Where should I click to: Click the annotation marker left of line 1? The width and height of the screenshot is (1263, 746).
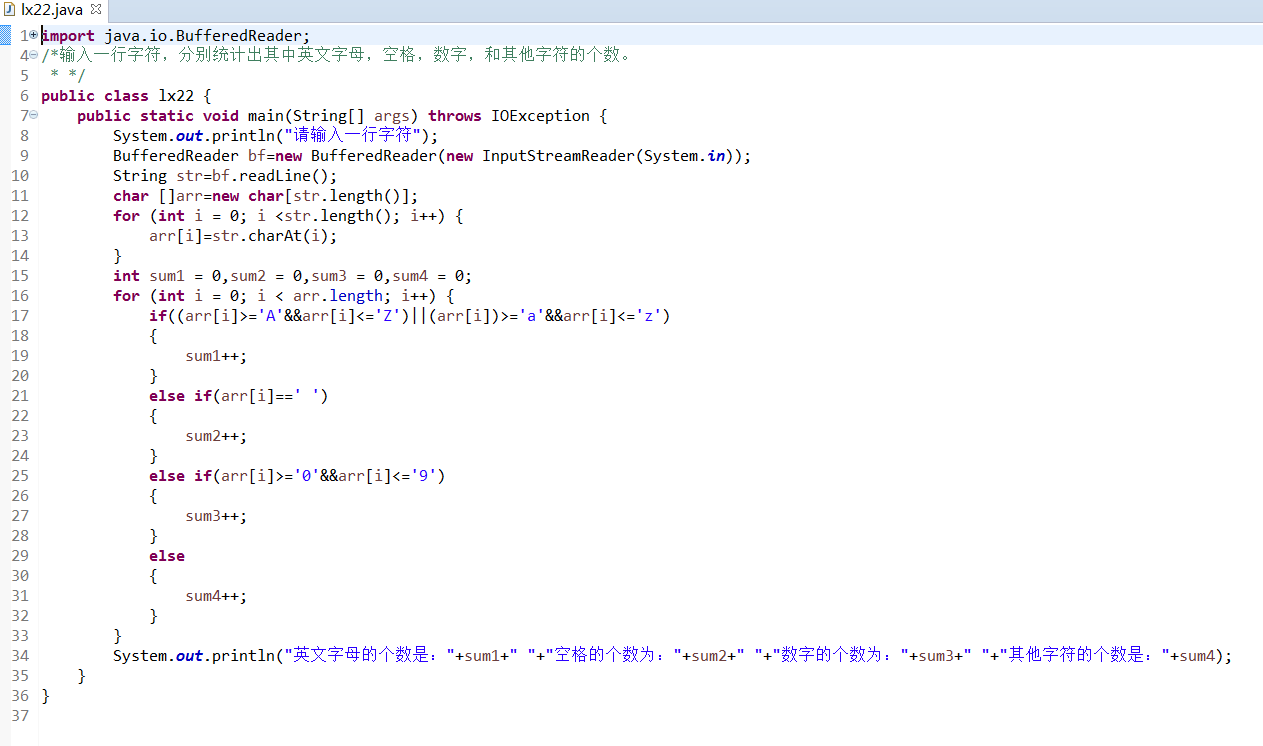tap(4, 35)
